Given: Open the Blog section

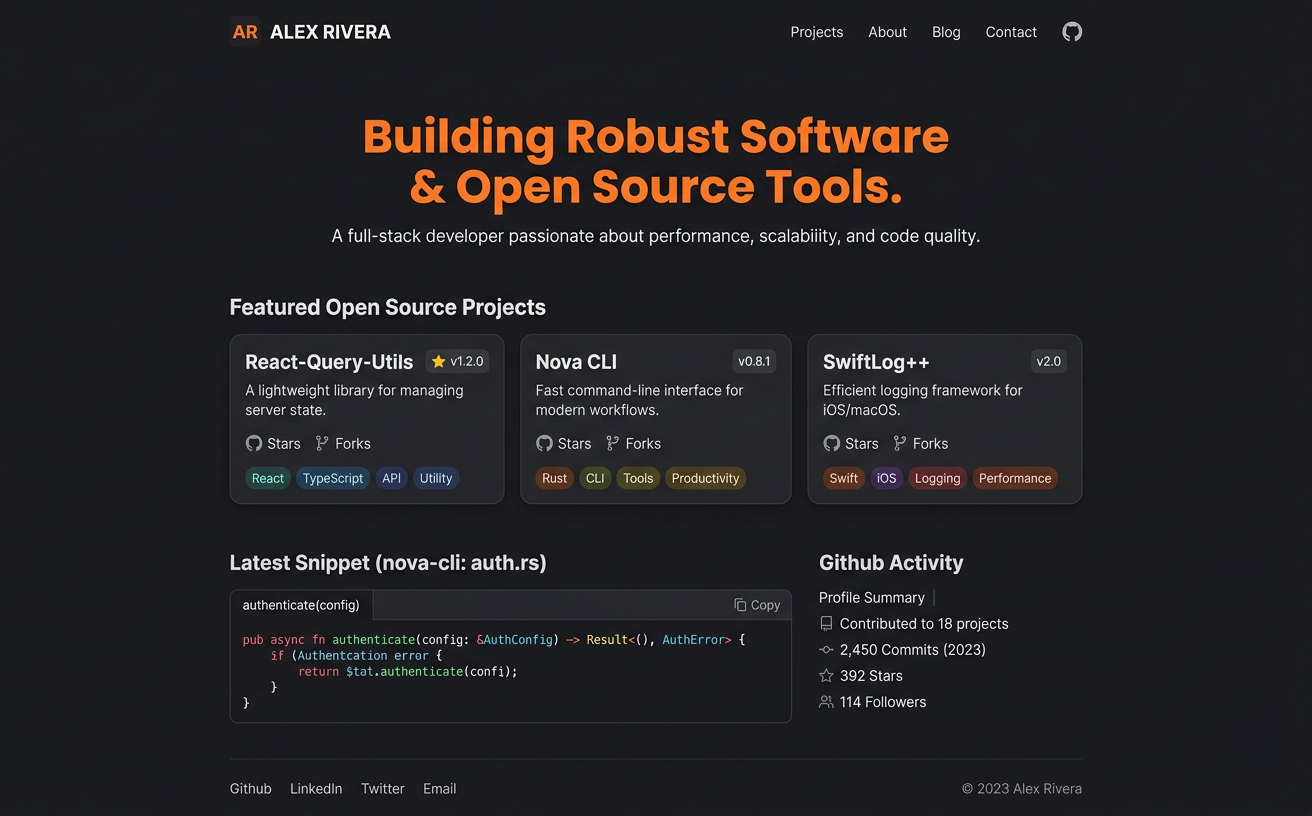Looking at the screenshot, I should point(946,32).
